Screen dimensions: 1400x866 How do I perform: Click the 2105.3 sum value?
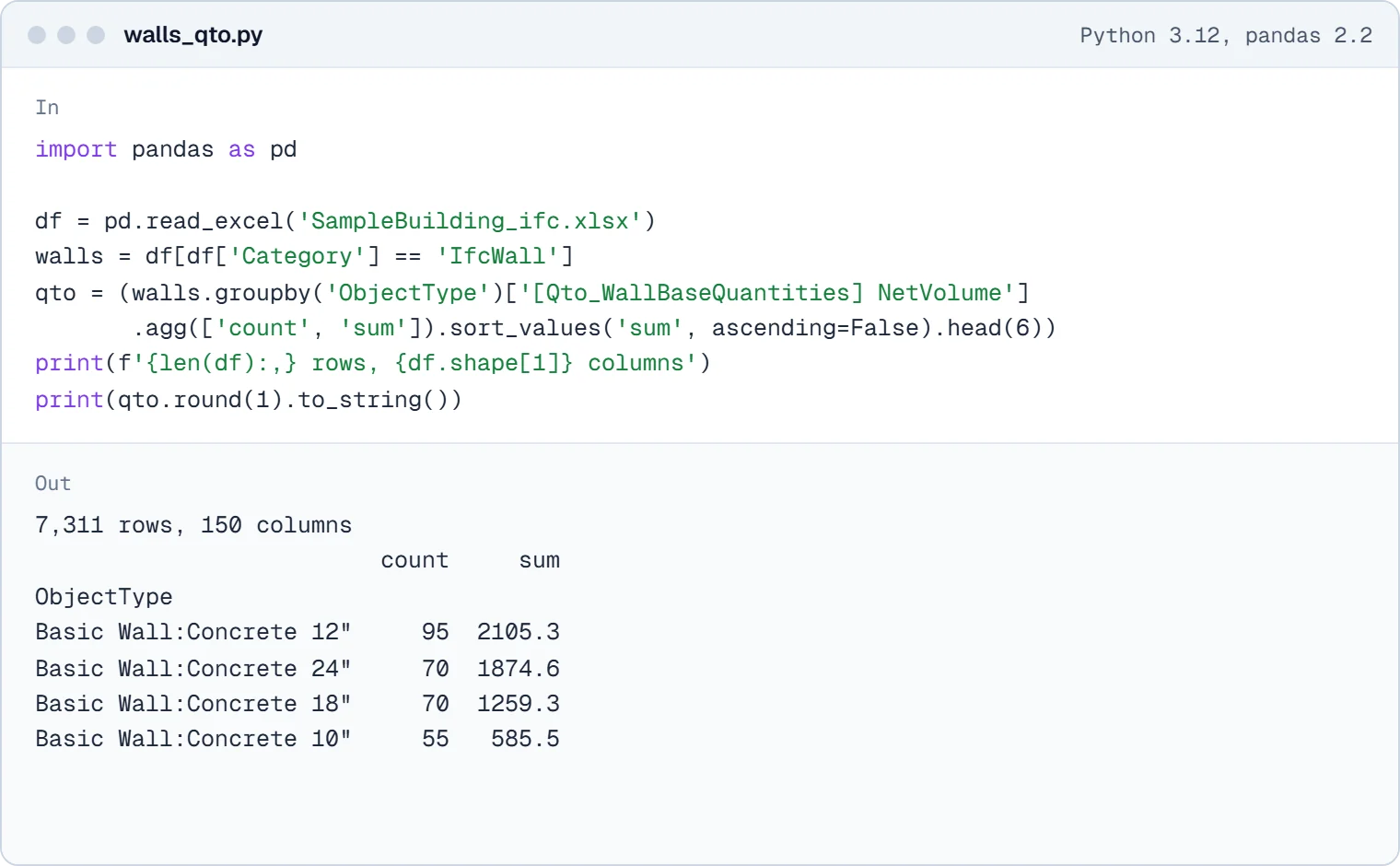point(519,632)
